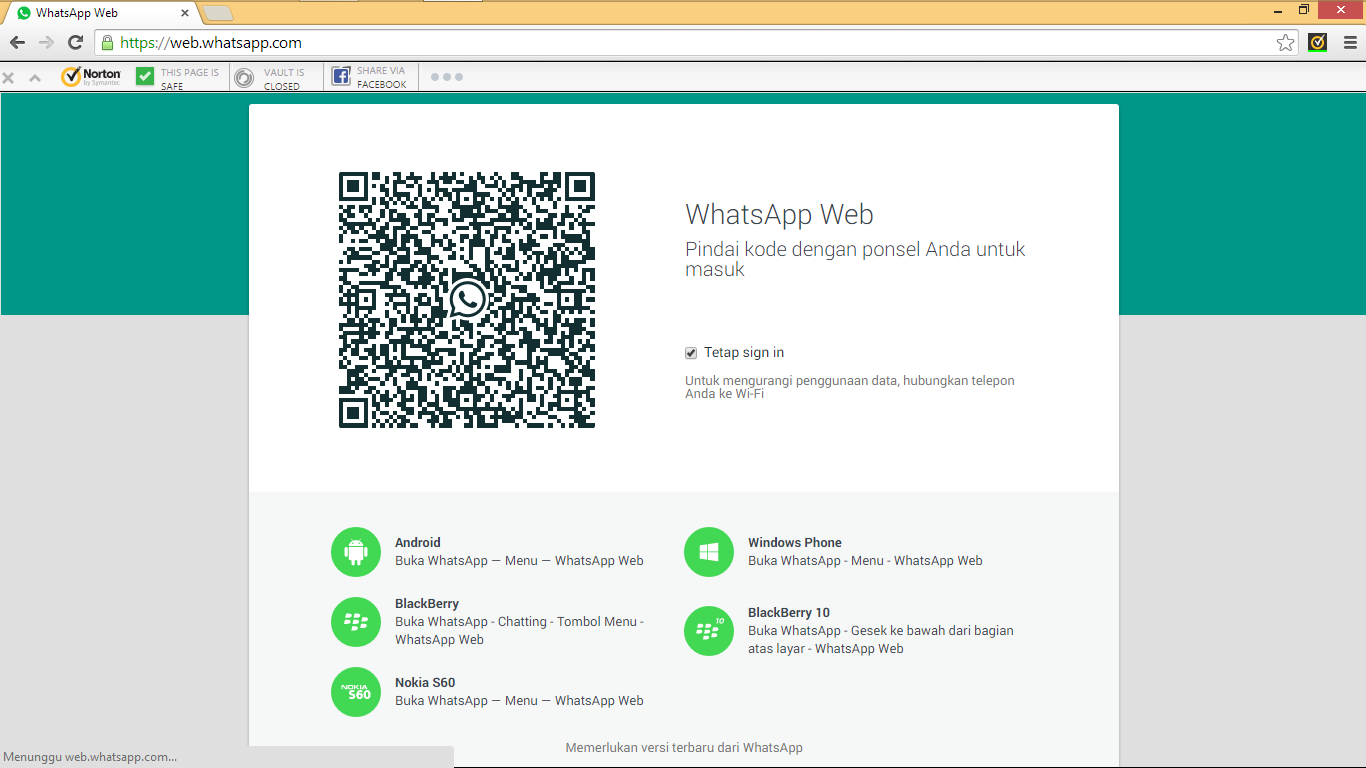
Task: Click the green BlackBerry 10 icon
Action: 709,631
